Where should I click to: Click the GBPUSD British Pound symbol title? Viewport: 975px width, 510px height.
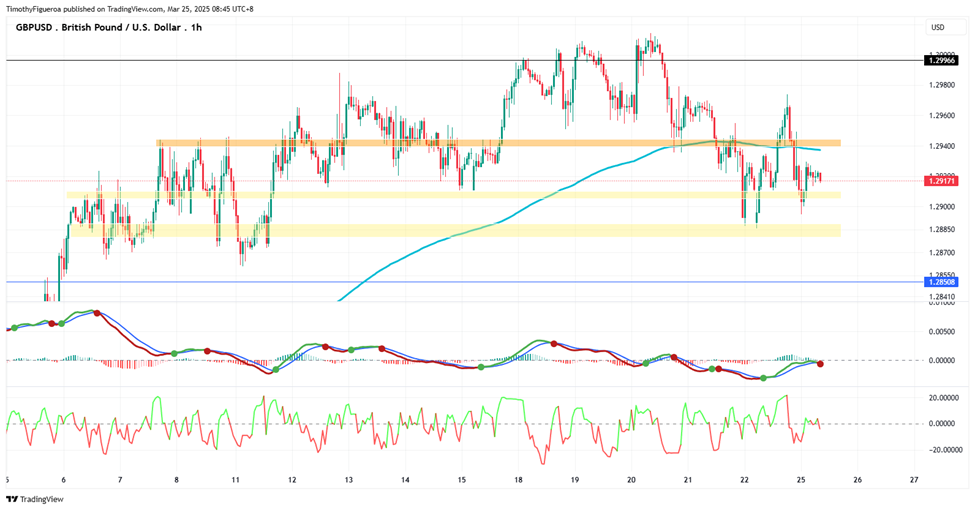tap(108, 27)
